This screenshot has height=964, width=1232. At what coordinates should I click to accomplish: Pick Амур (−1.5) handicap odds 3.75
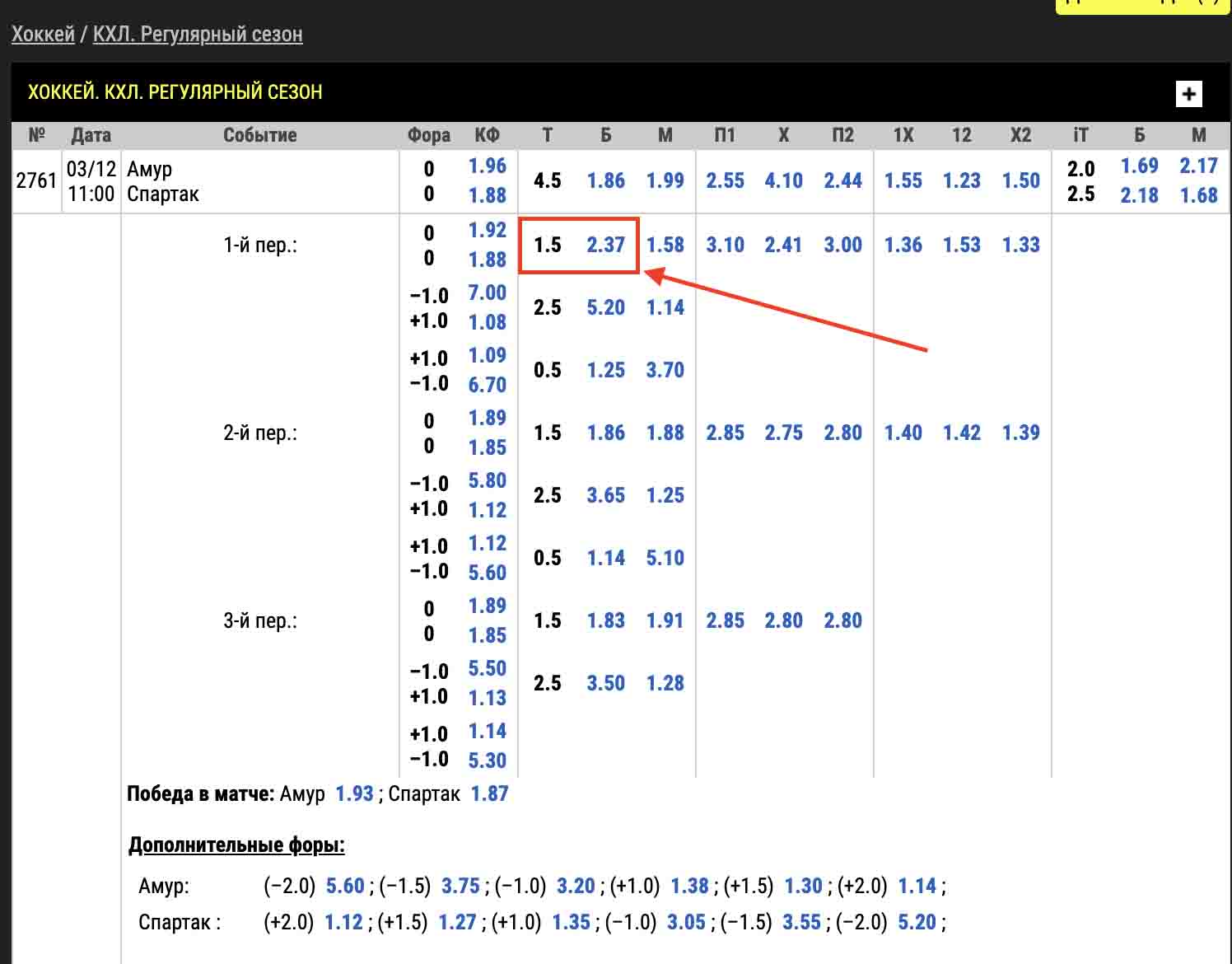pos(460,886)
